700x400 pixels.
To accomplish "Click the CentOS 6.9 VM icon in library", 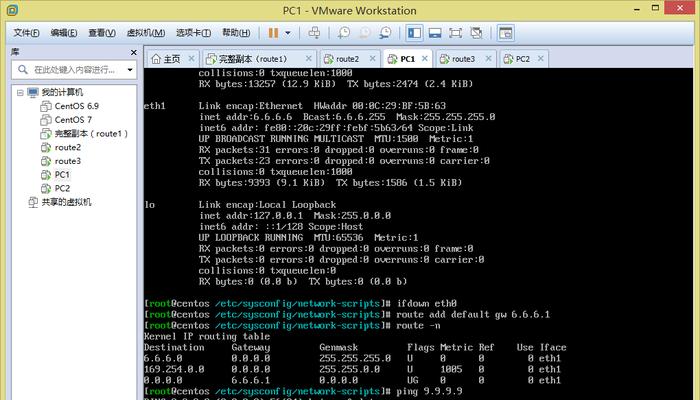I will 46,106.
